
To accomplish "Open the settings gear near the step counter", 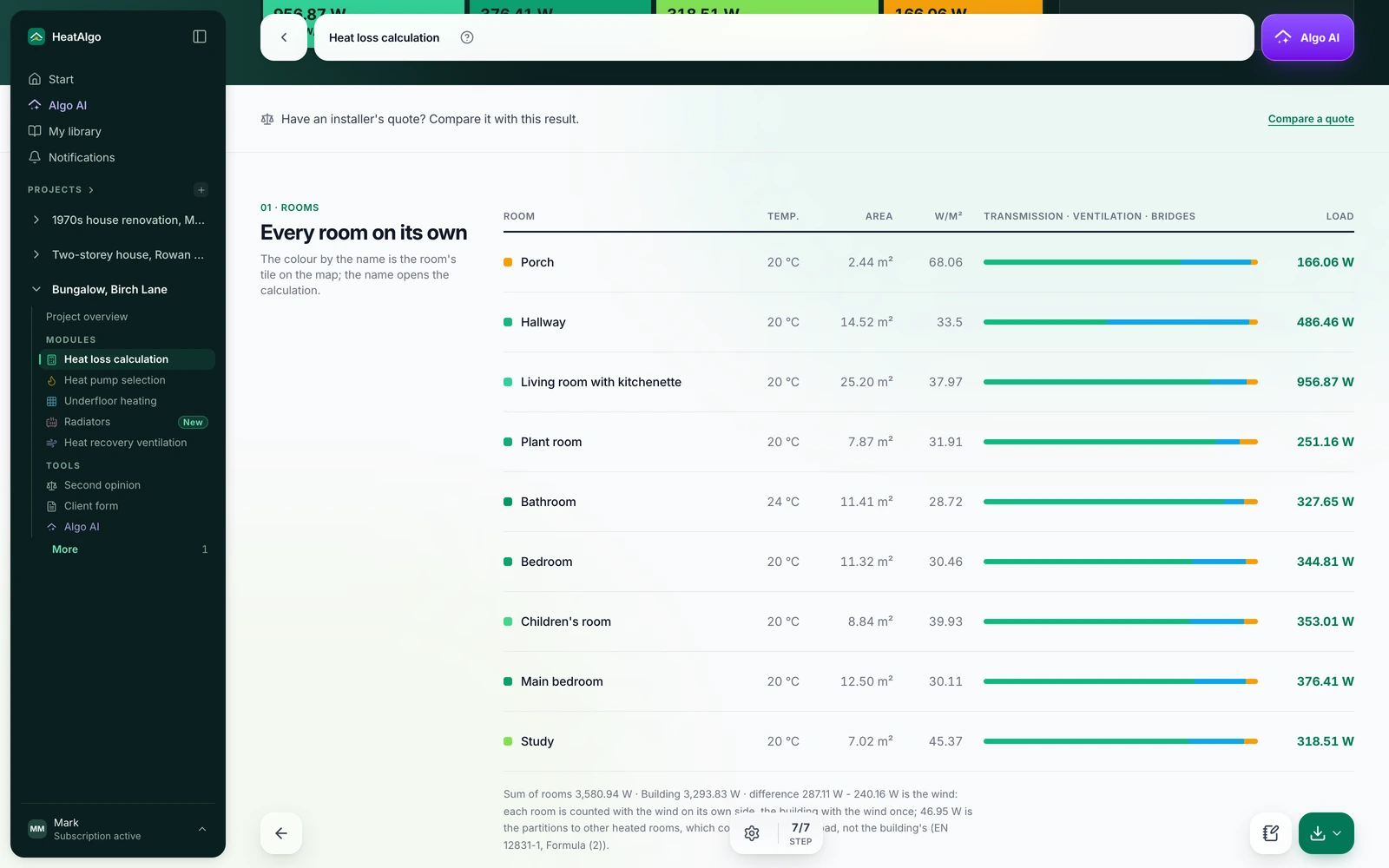I will [x=752, y=833].
